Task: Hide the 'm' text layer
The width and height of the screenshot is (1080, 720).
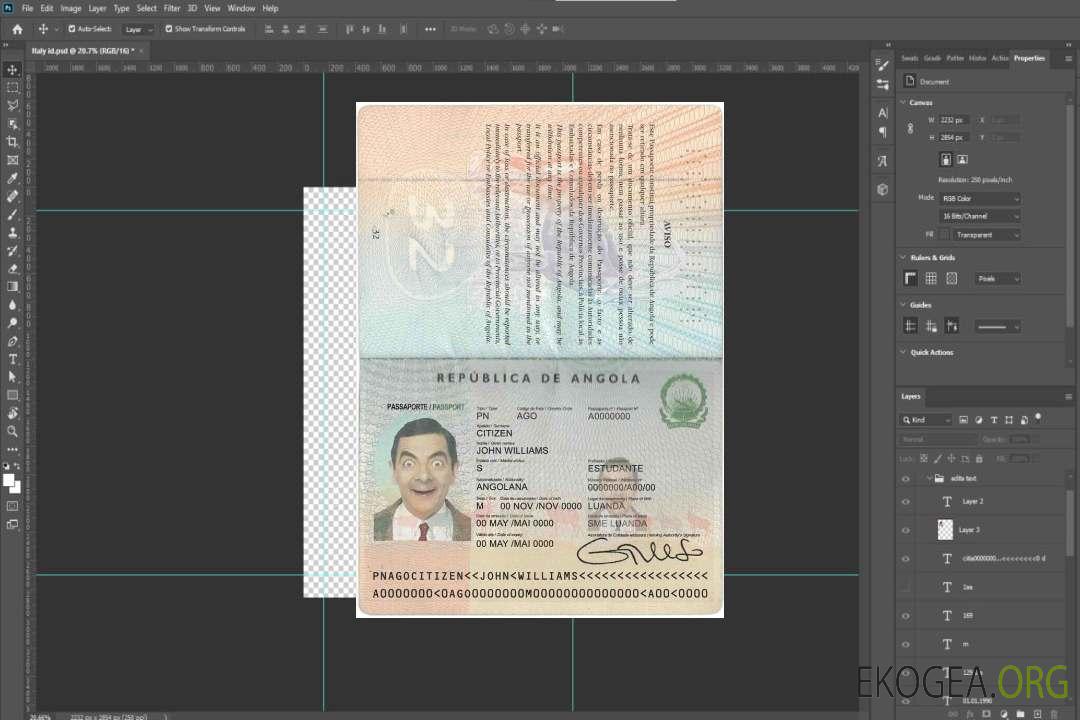Action: [x=906, y=645]
